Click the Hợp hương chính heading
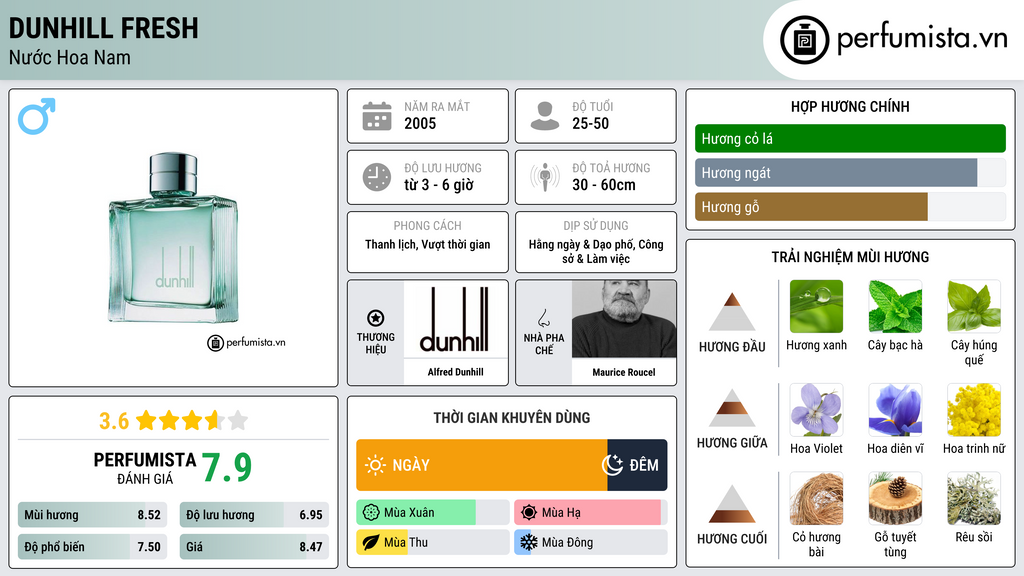Screen dimensions: 1024x576 (x=850, y=106)
